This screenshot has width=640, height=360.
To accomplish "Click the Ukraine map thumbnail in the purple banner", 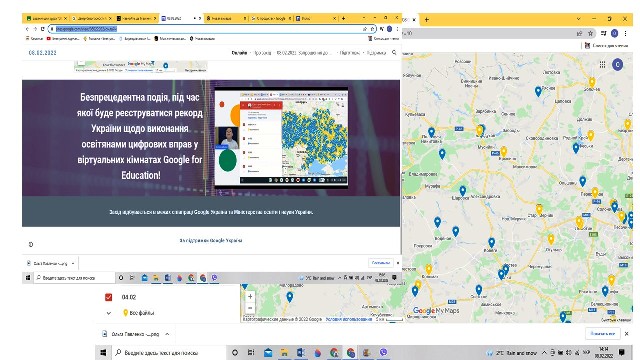I will pyautogui.click(x=281, y=138).
